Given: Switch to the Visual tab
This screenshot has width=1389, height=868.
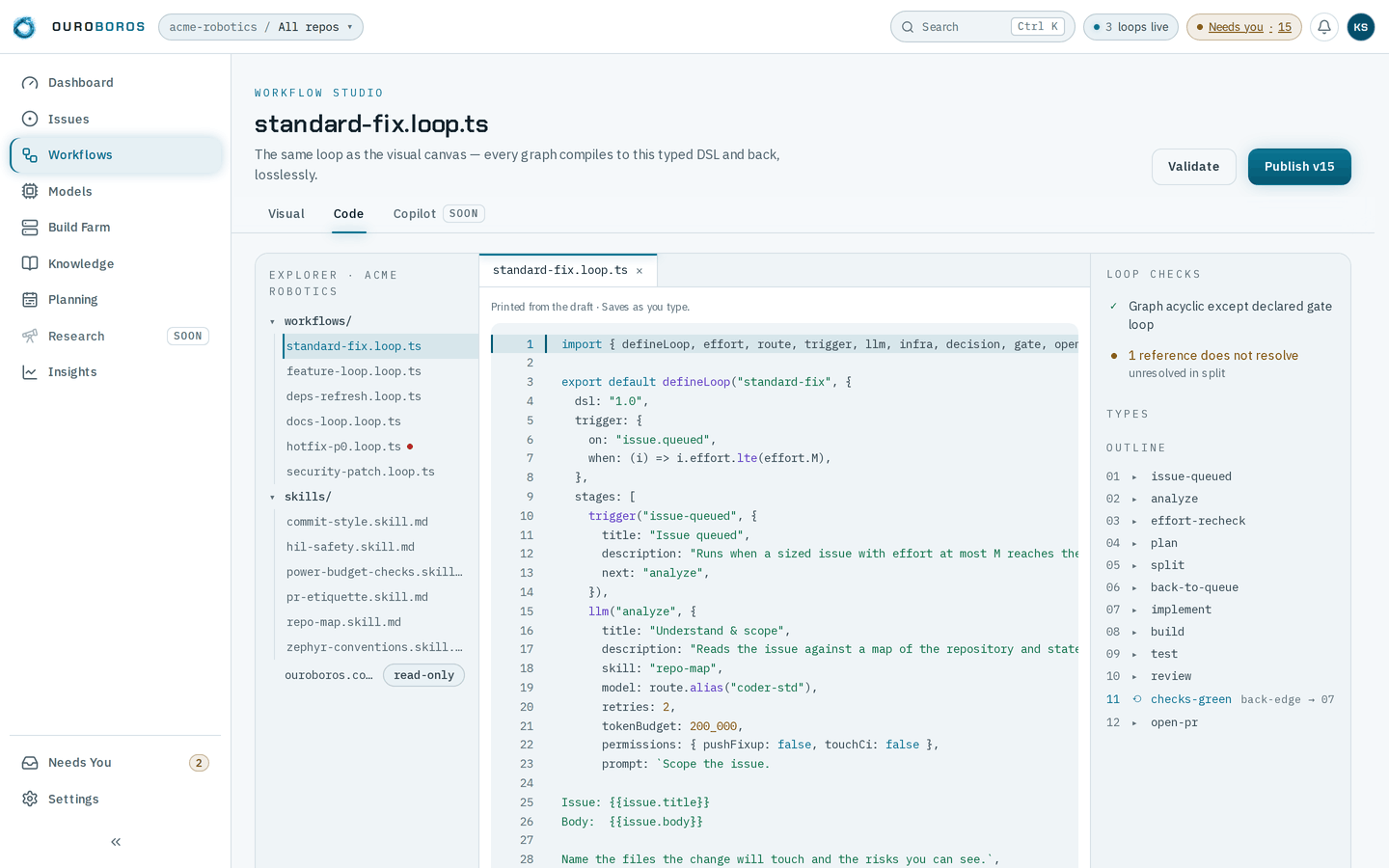Looking at the screenshot, I should pyautogui.click(x=286, y=214).
